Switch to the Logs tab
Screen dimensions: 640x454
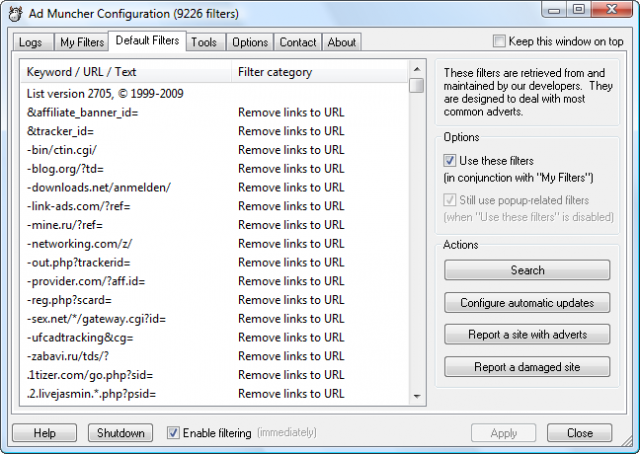[33, 42]
